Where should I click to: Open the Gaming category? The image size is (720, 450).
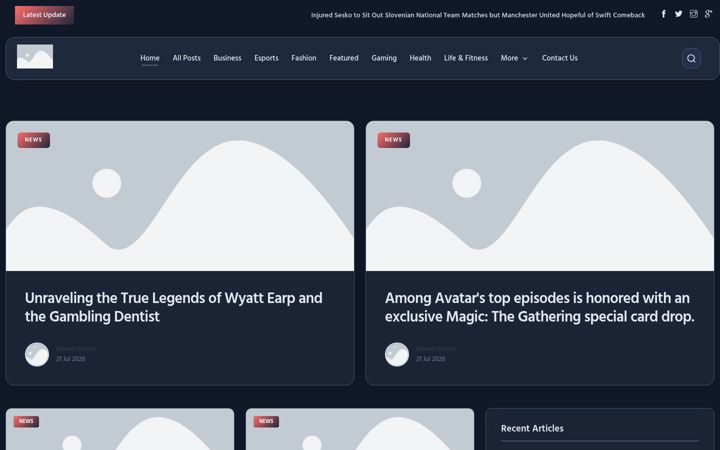[x=384, y=58]
